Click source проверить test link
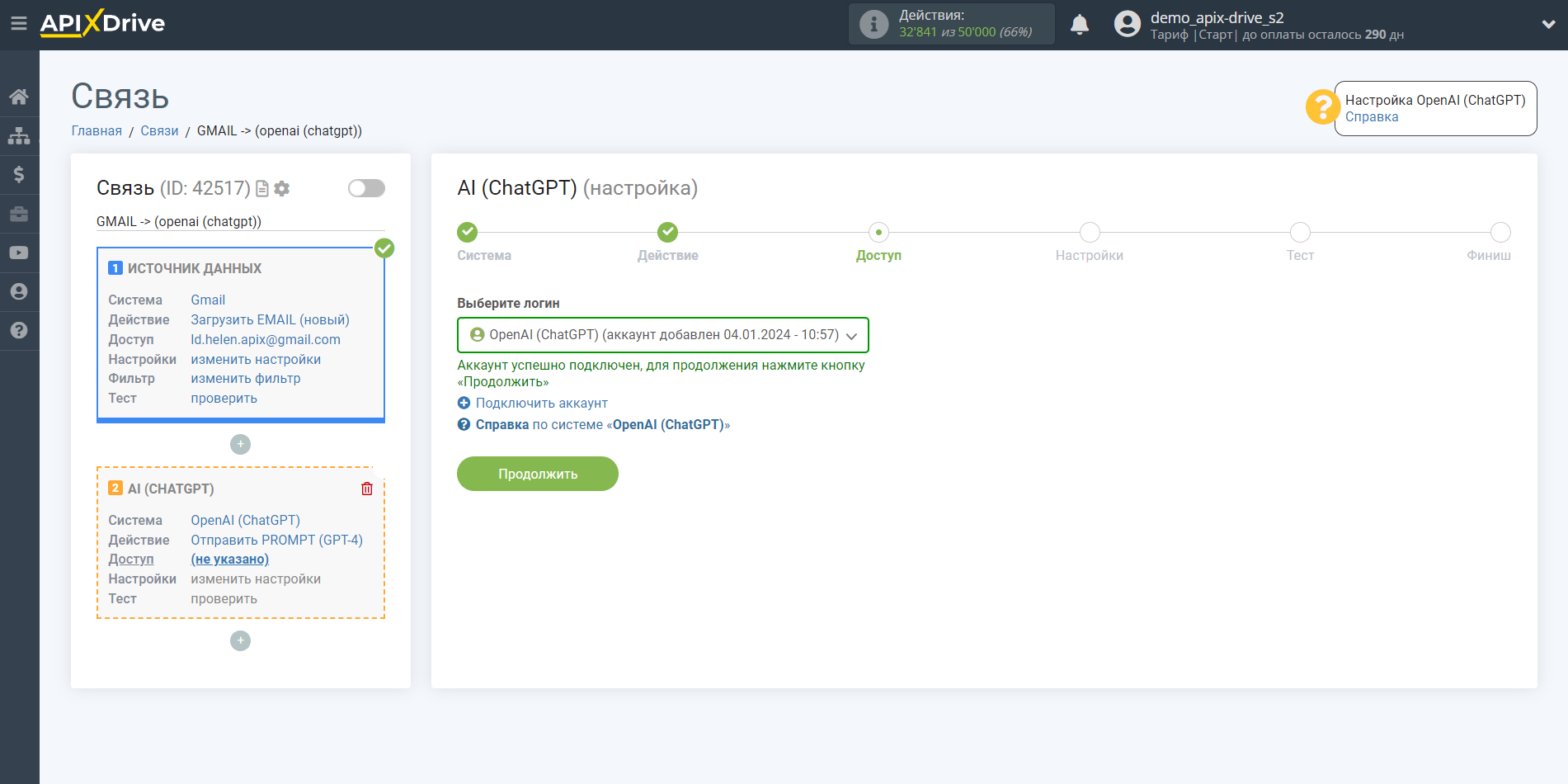 click(x=224, y=399)
